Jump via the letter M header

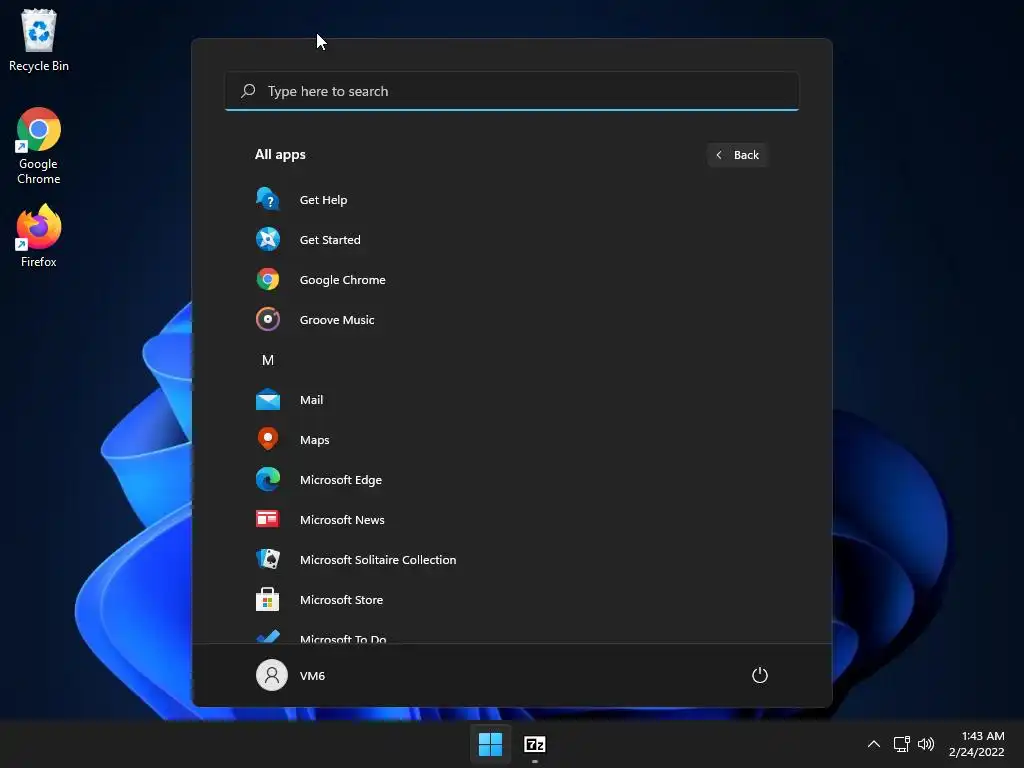point(268,360)
